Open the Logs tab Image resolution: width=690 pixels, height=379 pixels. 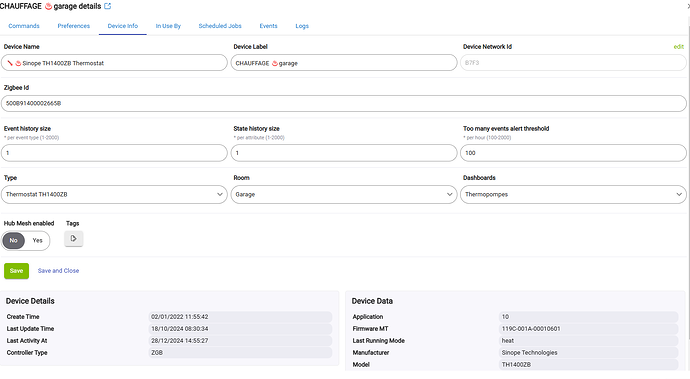[x=302, y=26]
